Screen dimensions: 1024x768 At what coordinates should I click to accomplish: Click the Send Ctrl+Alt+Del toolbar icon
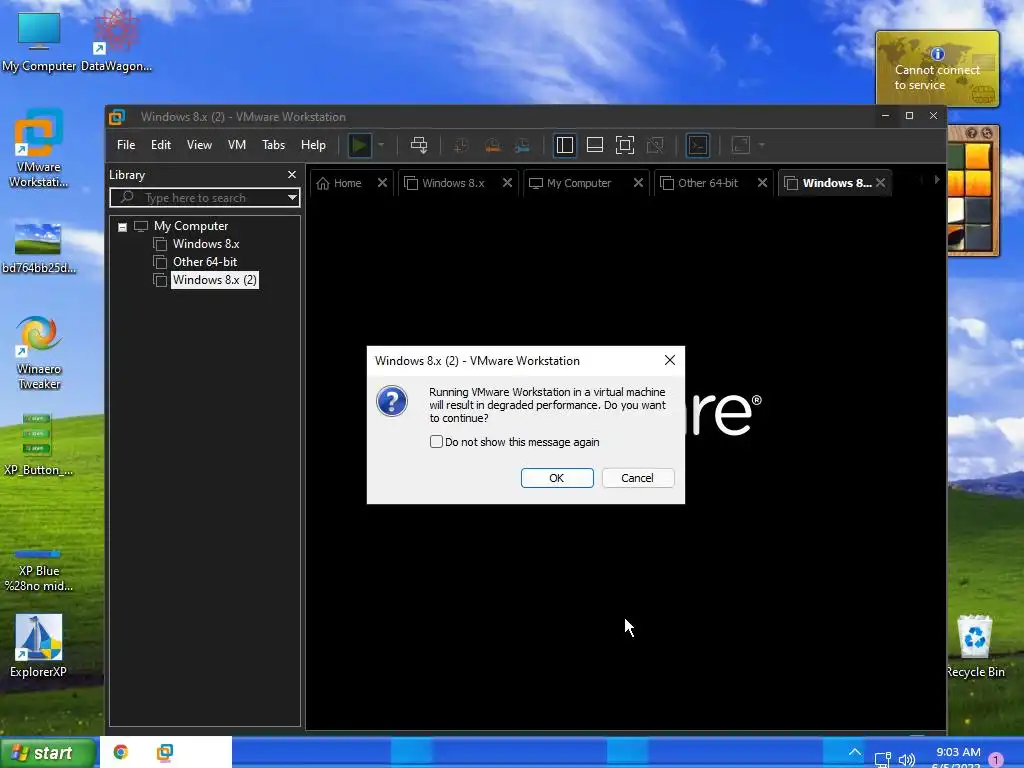(x=419, y=145)
